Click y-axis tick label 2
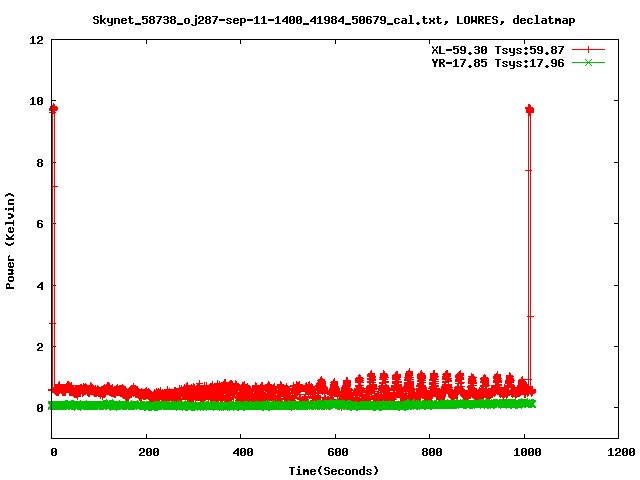 point(40,347)
